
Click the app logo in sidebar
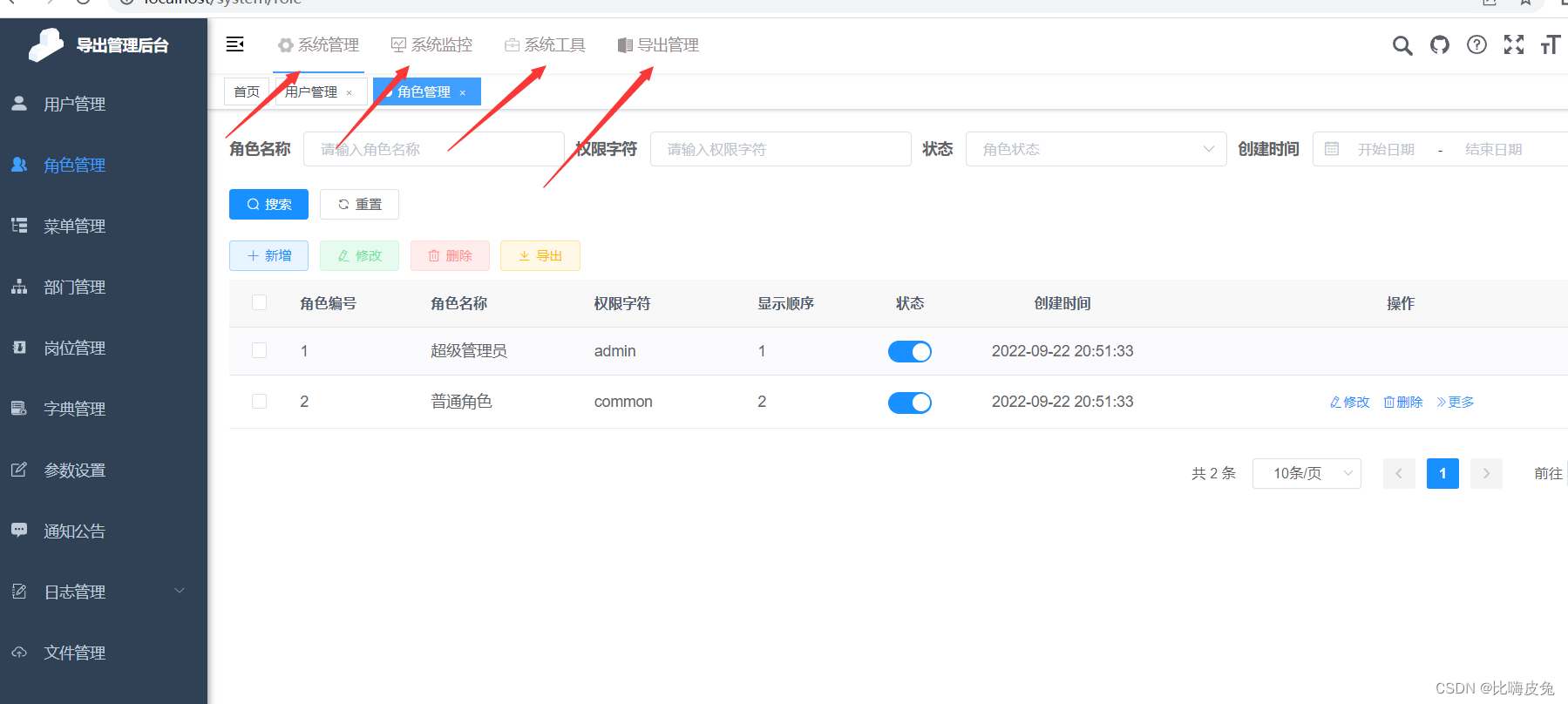click(x=46, y=44)
